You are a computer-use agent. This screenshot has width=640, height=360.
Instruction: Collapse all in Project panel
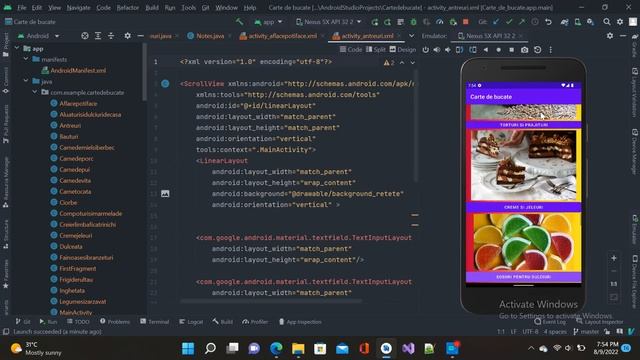111,36
